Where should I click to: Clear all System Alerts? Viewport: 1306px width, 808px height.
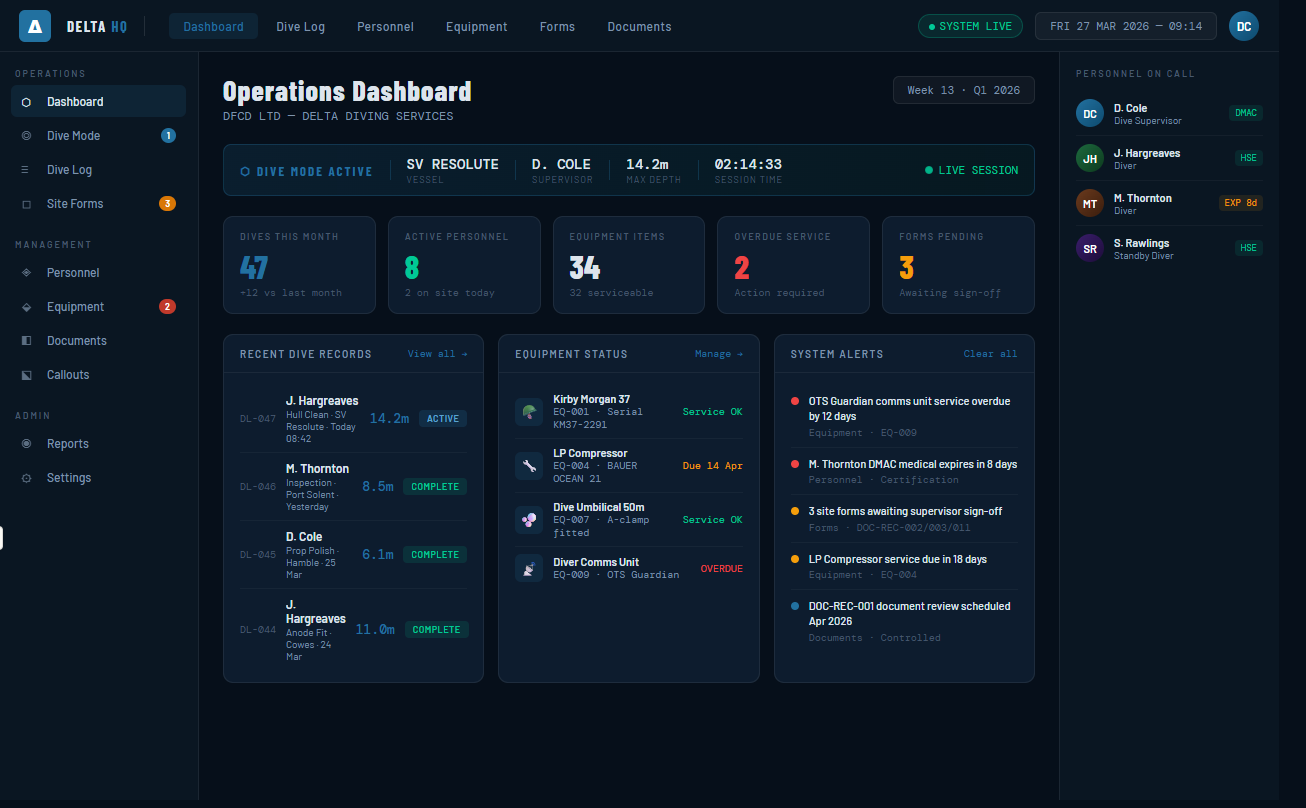point(991,354)
